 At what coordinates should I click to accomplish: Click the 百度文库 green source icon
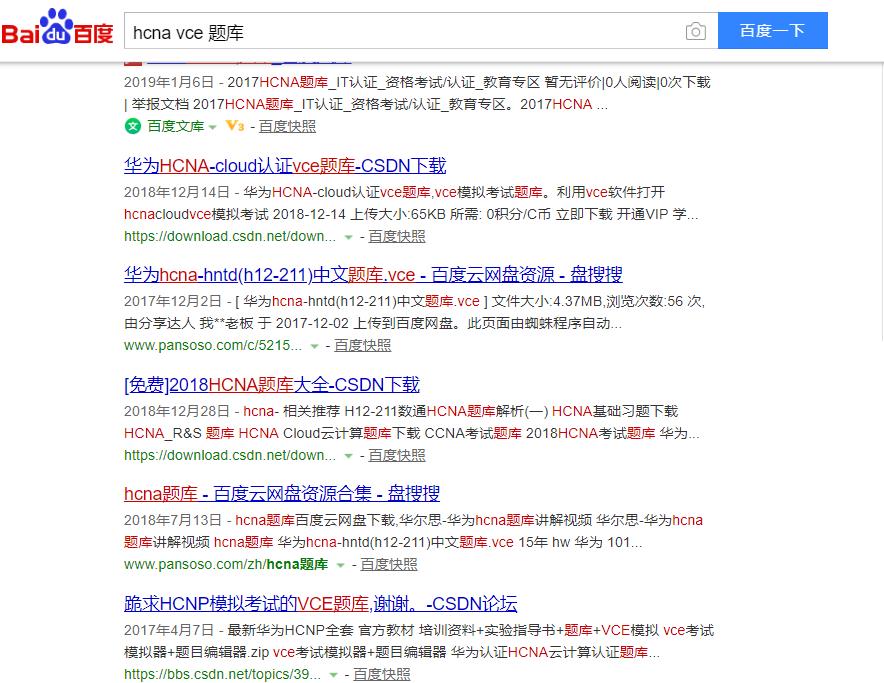click(132, 126)
